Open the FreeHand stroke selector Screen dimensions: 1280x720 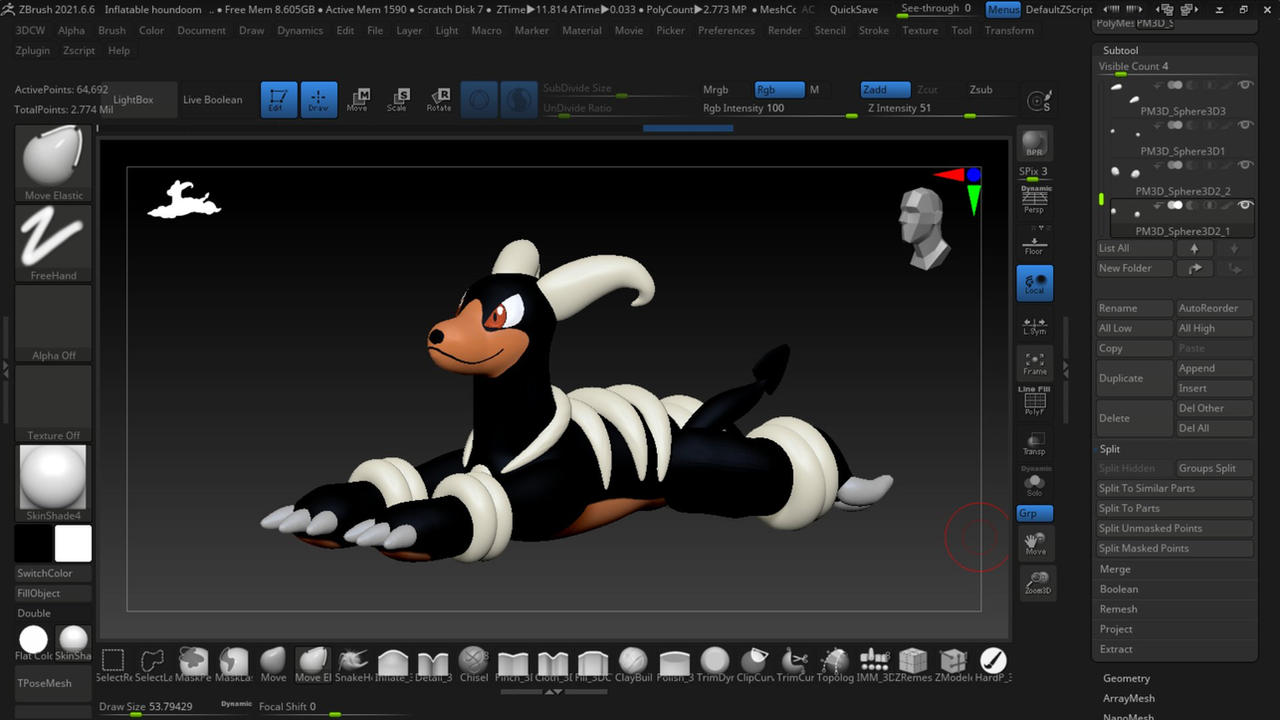(x=54, y=244)
